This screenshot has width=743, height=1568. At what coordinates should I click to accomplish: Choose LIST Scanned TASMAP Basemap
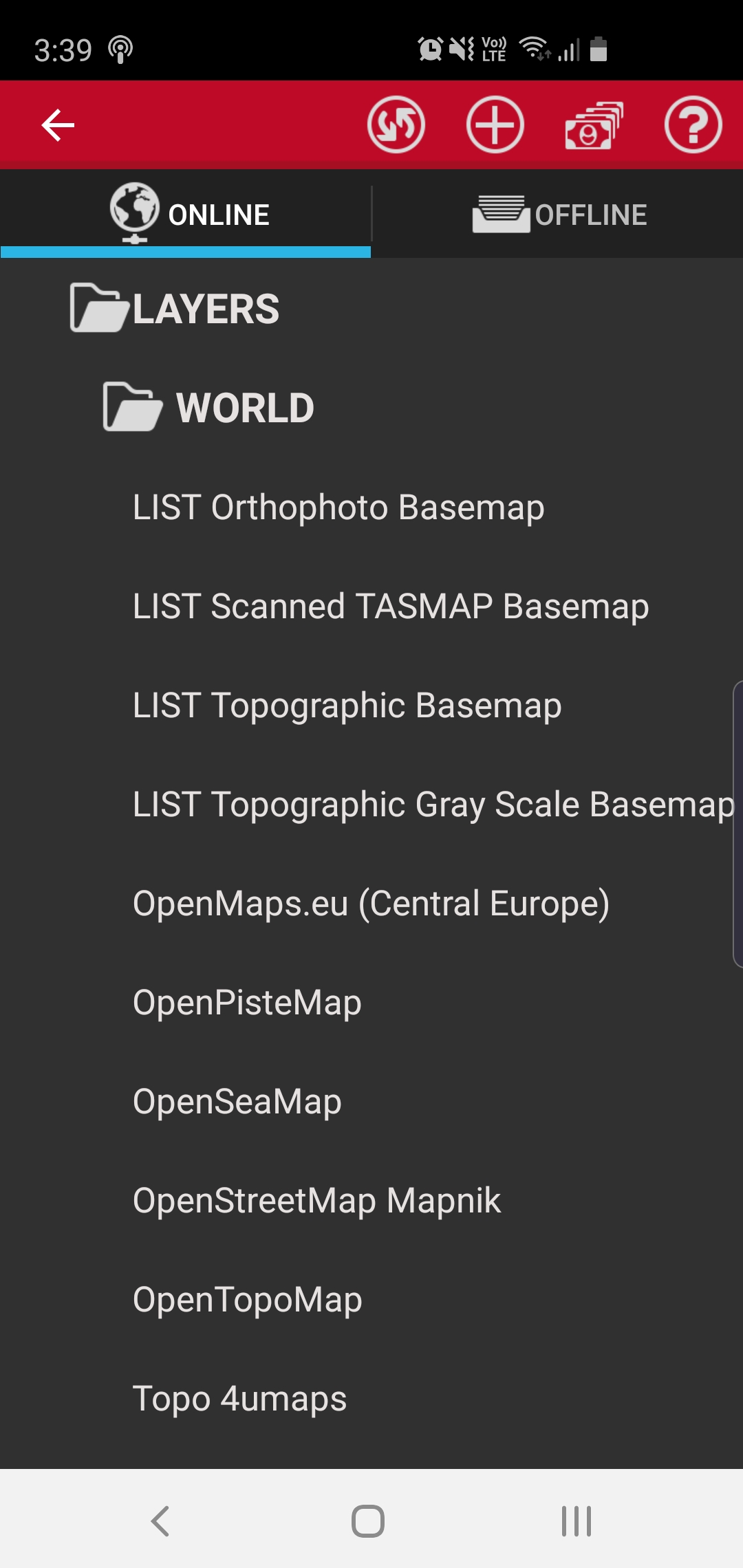pos(391,607)
